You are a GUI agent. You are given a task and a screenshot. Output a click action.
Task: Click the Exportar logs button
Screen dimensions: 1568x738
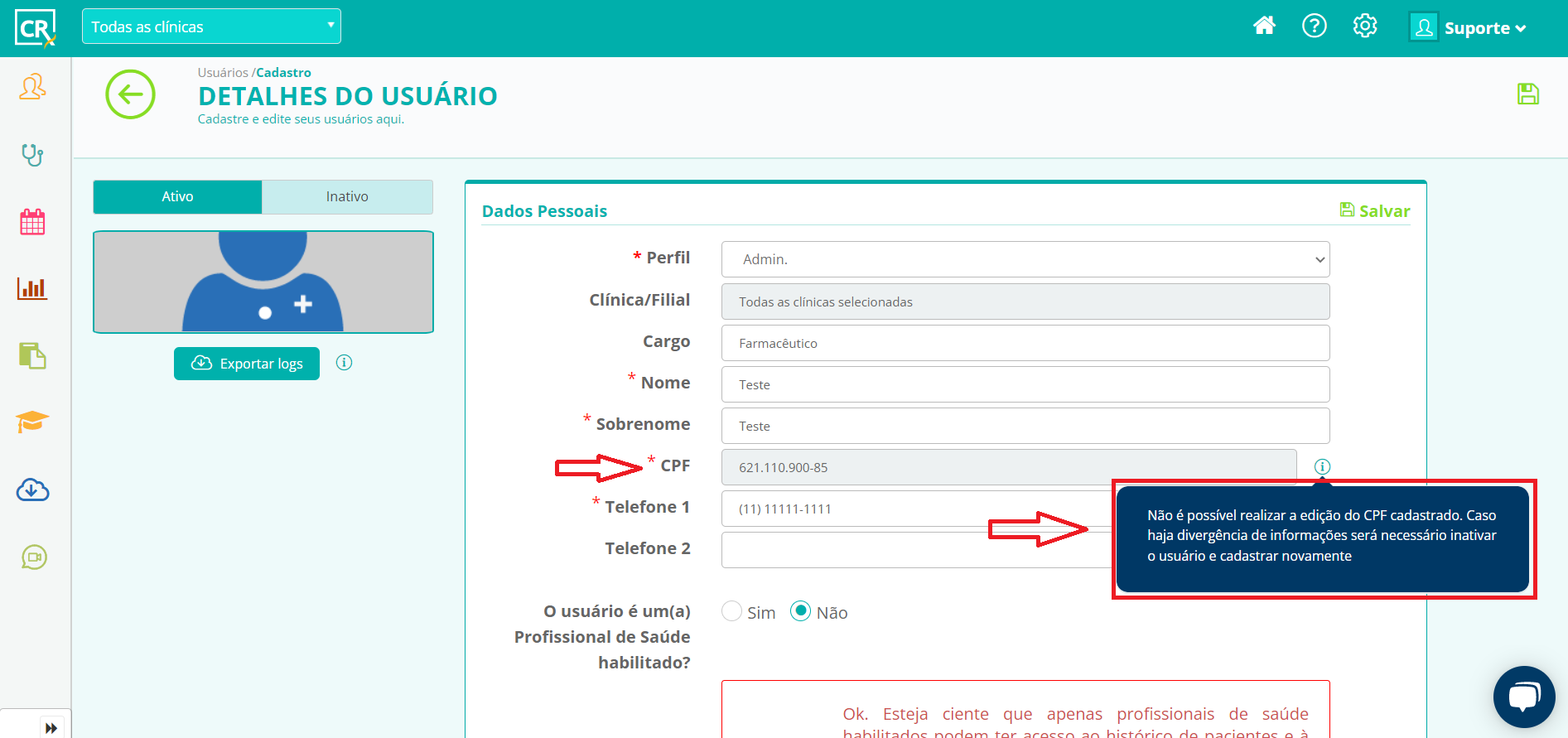coord(247,364)
